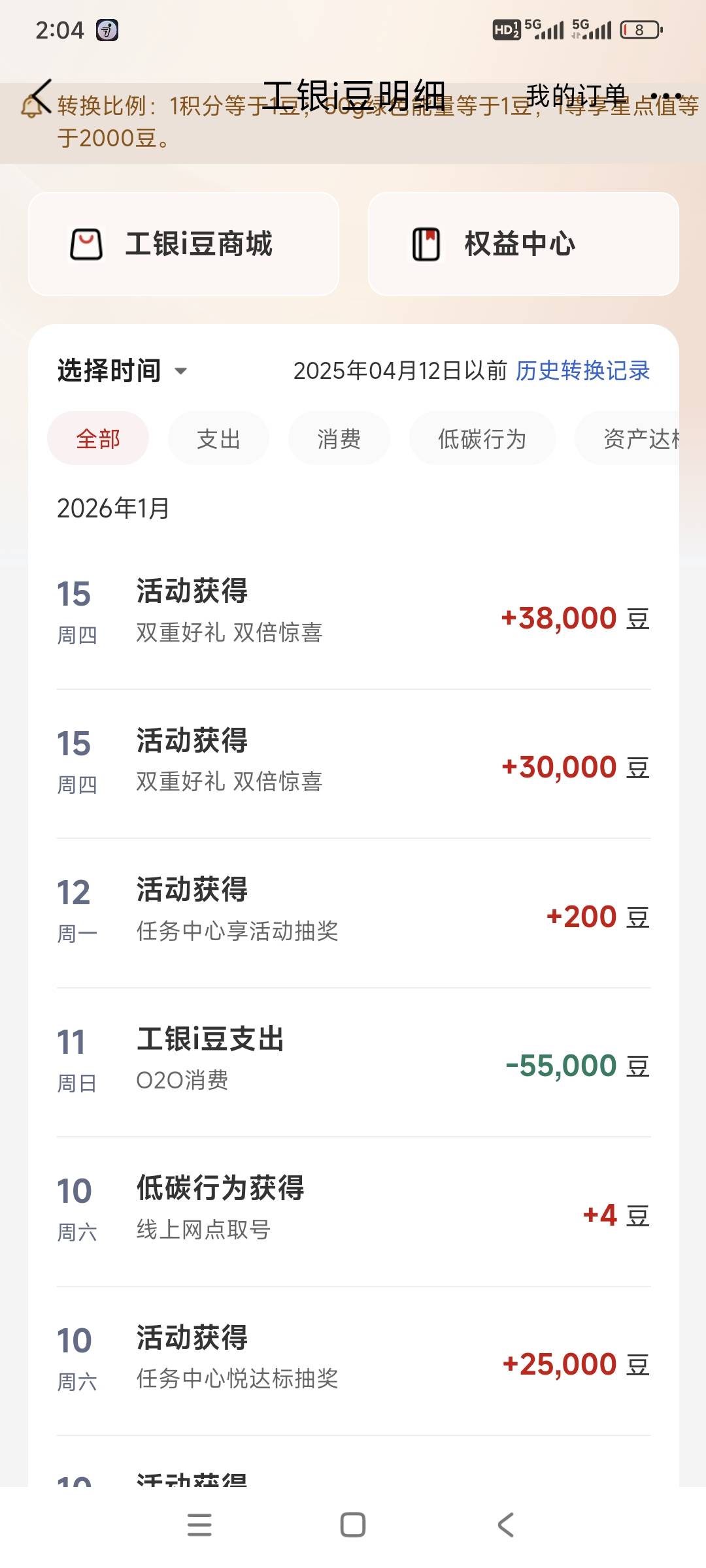This screenshot has height=1568, width=706.
Task: Tap the 权益中心 bookmark icon
Action: pos(426,244)
